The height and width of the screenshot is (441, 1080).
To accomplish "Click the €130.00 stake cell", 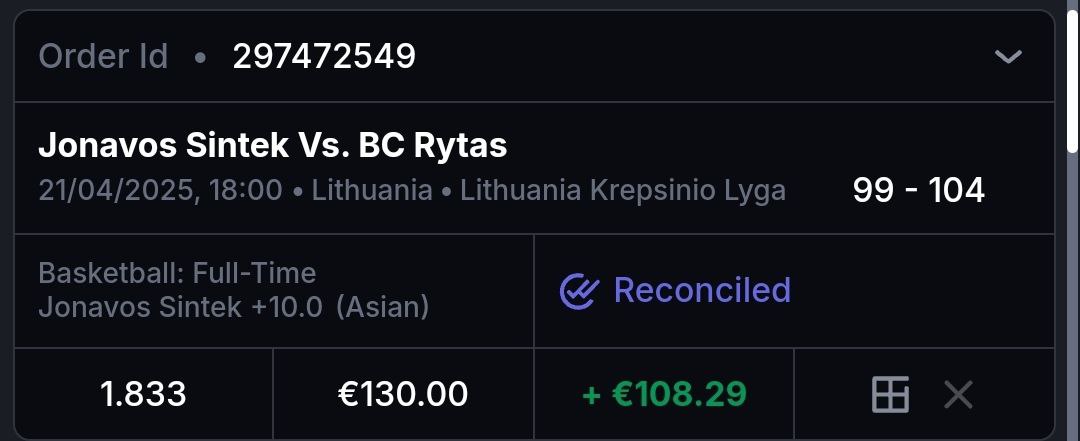I will point(403,394).
